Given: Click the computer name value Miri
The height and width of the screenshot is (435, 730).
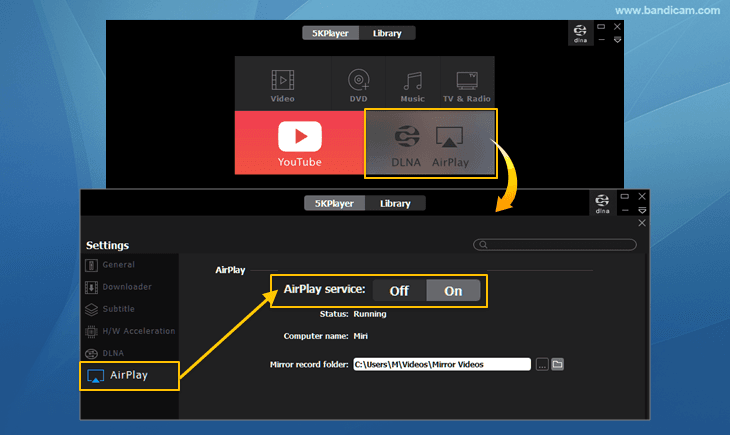Looking at the screenshot, I should pos(360,336).
